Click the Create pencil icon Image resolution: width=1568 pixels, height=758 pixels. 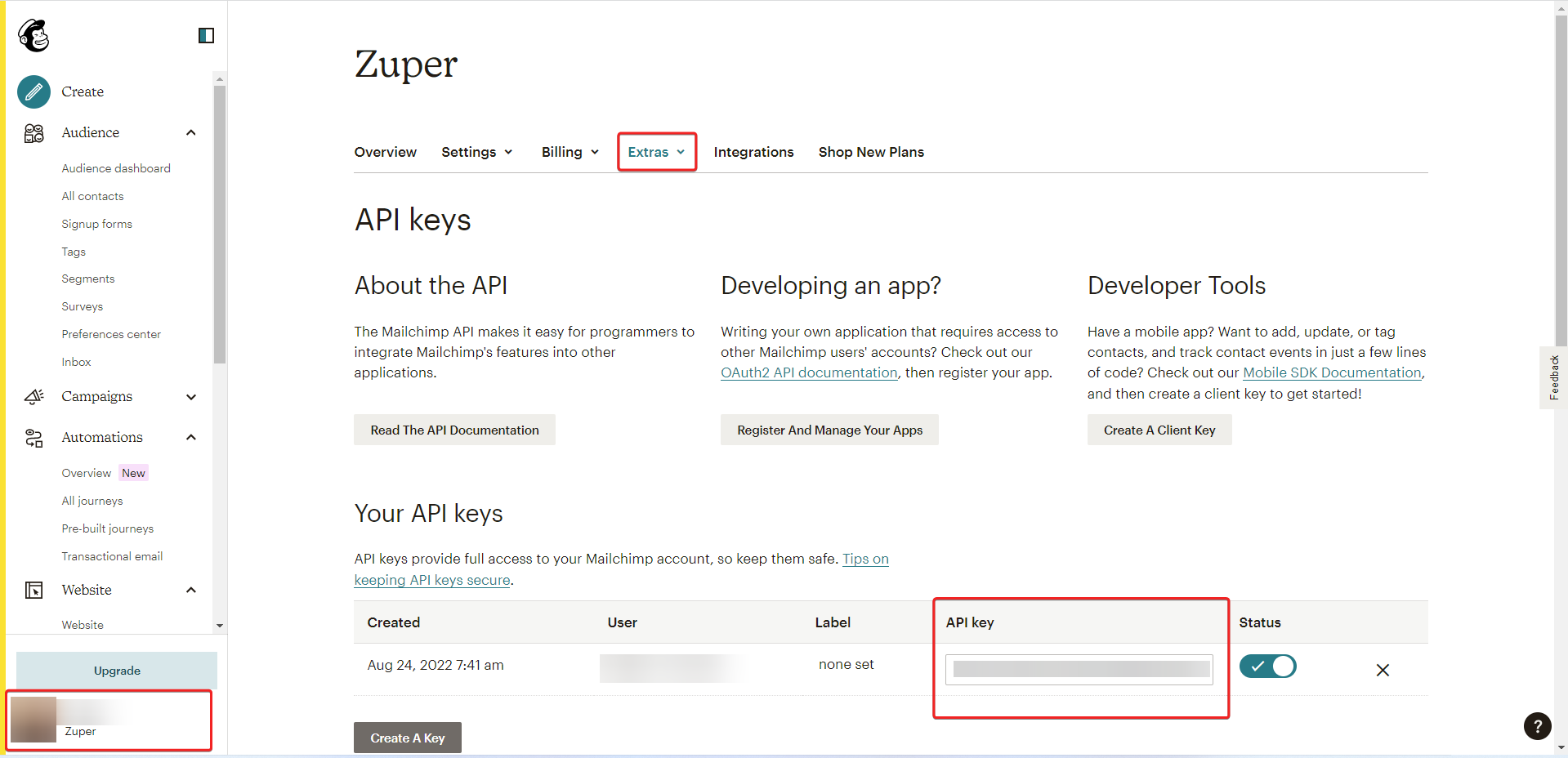point(34,91)
